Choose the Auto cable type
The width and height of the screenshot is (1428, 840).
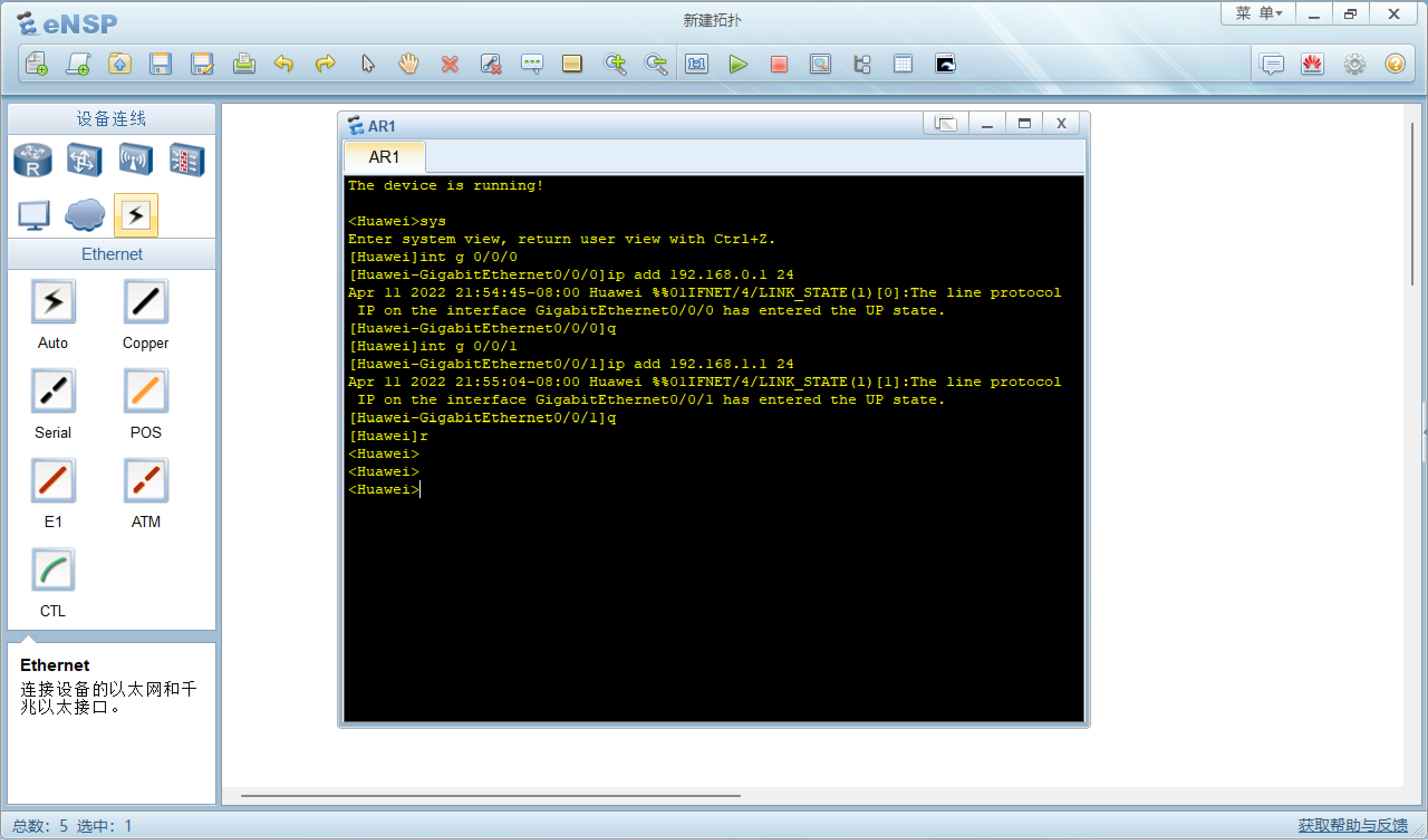coord(52,302)
